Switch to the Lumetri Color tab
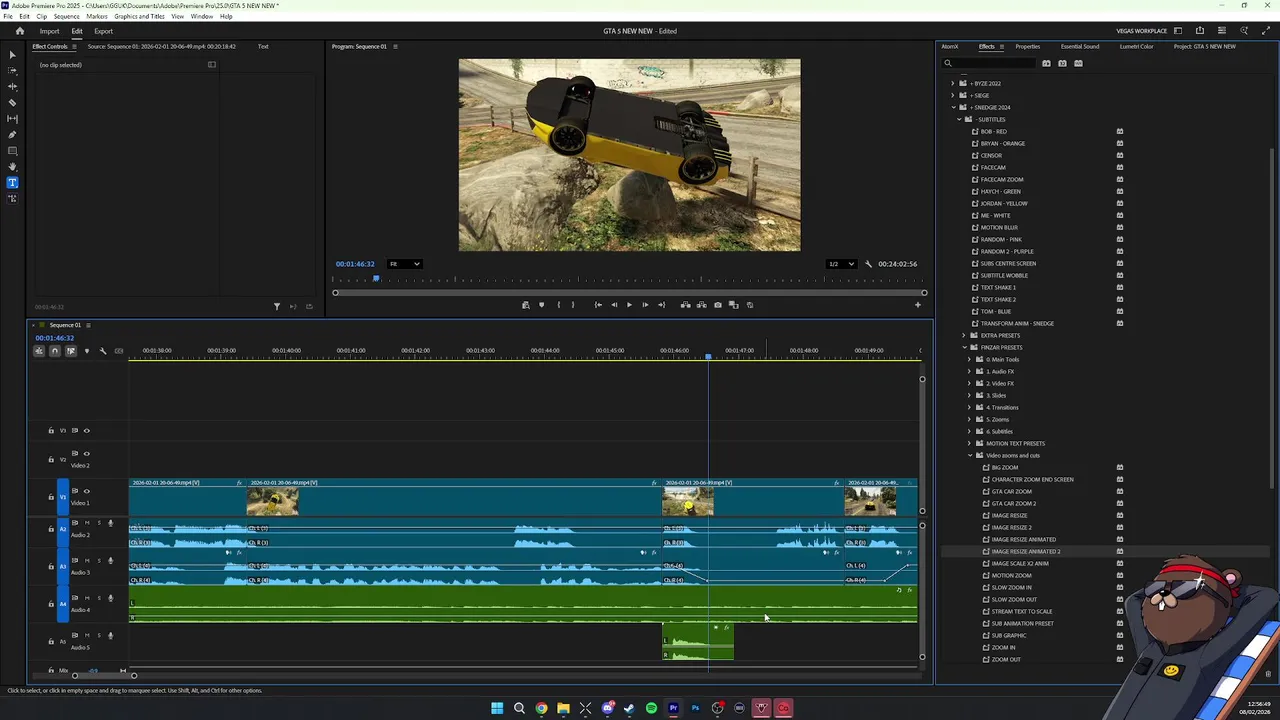 (1136, 47)
